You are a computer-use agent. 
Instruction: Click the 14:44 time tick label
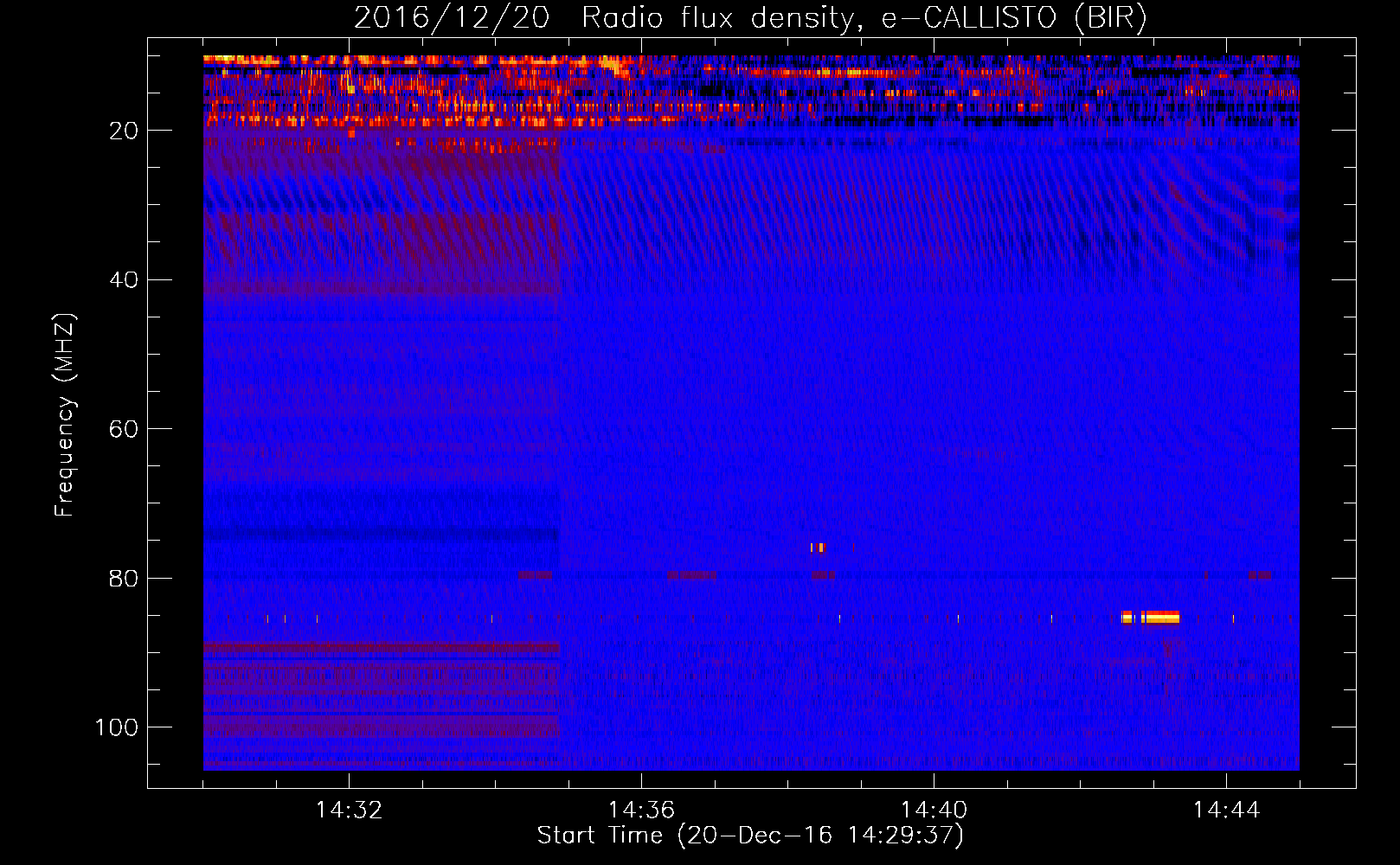pos(1226,811)
